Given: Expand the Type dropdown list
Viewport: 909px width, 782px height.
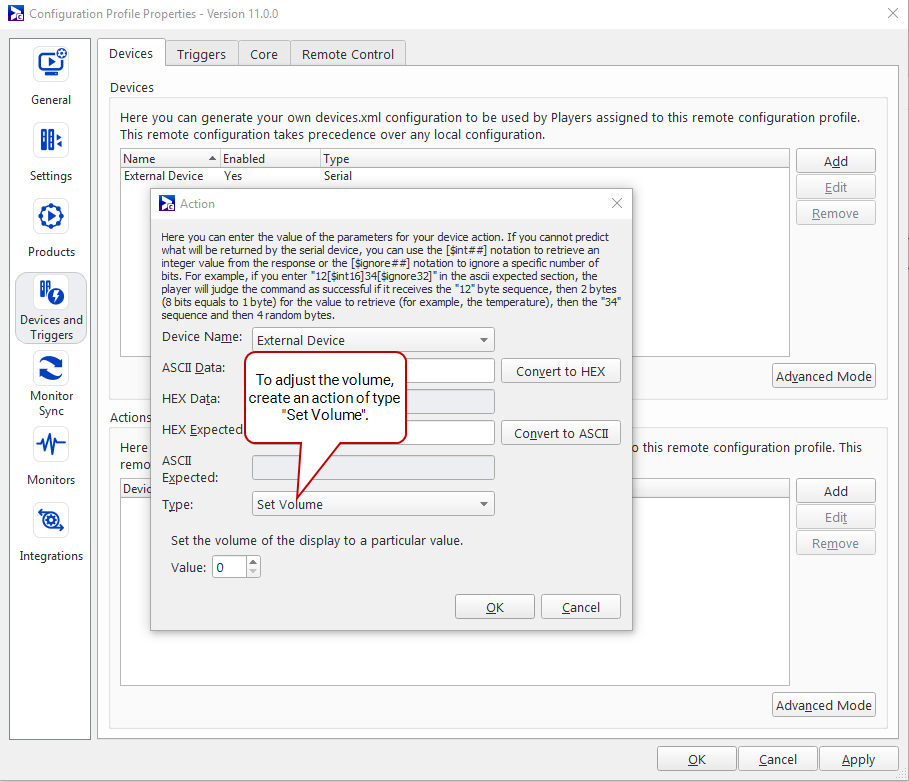Looking at the screenshot, I should (484, 504).
